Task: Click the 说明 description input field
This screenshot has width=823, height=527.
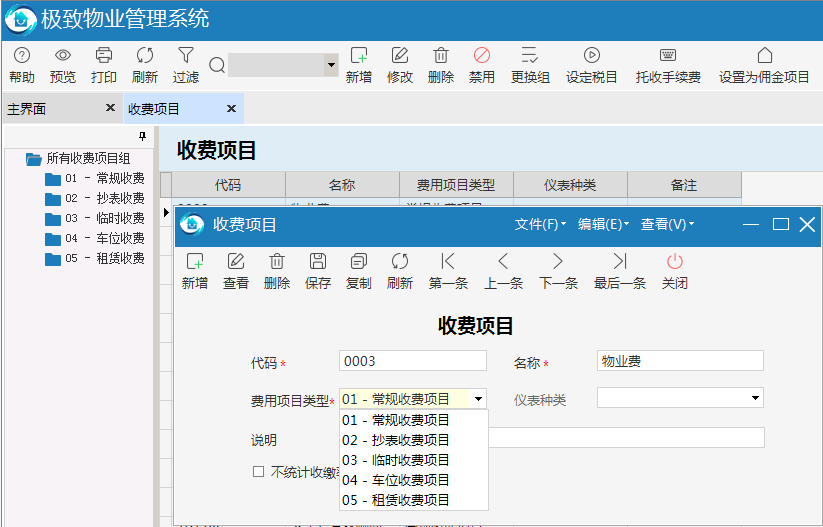Action: 626,438
